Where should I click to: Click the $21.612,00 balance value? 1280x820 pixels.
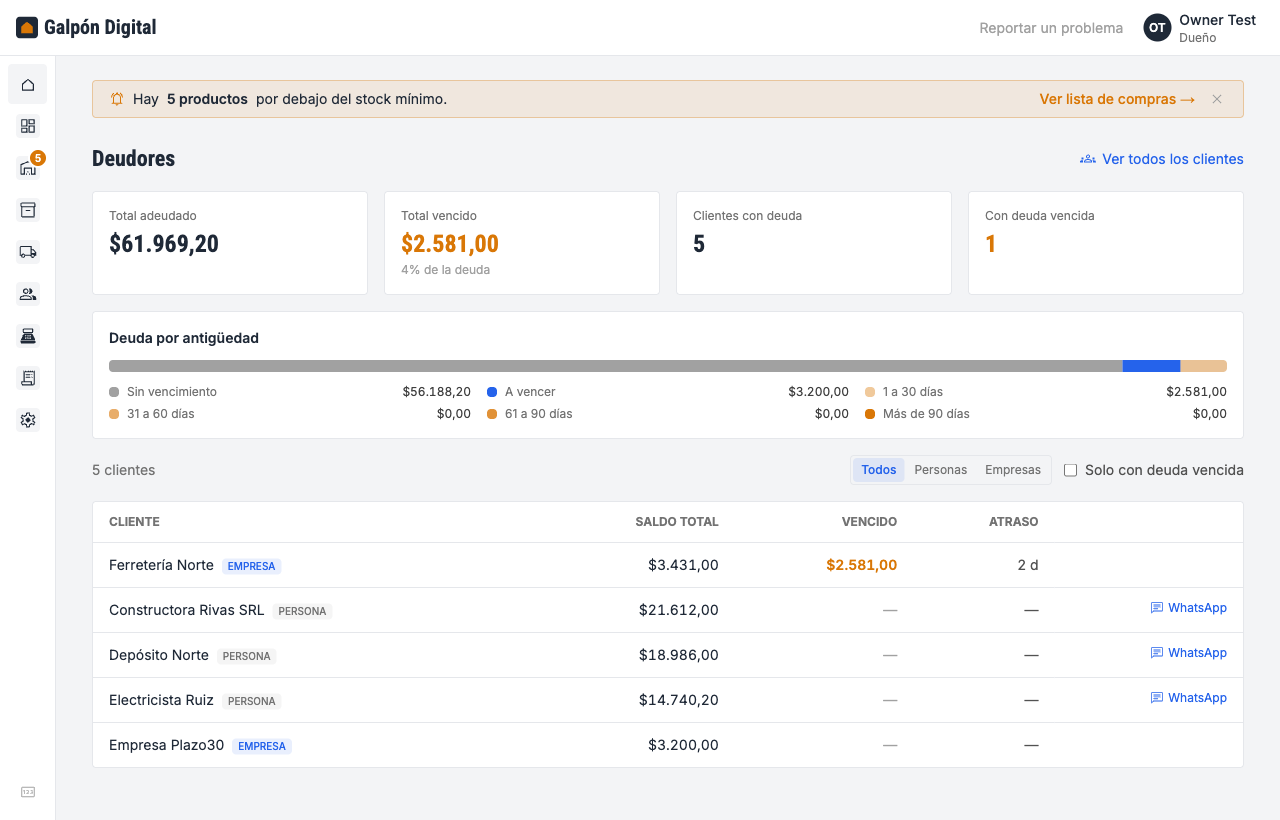tap(679, 610)
